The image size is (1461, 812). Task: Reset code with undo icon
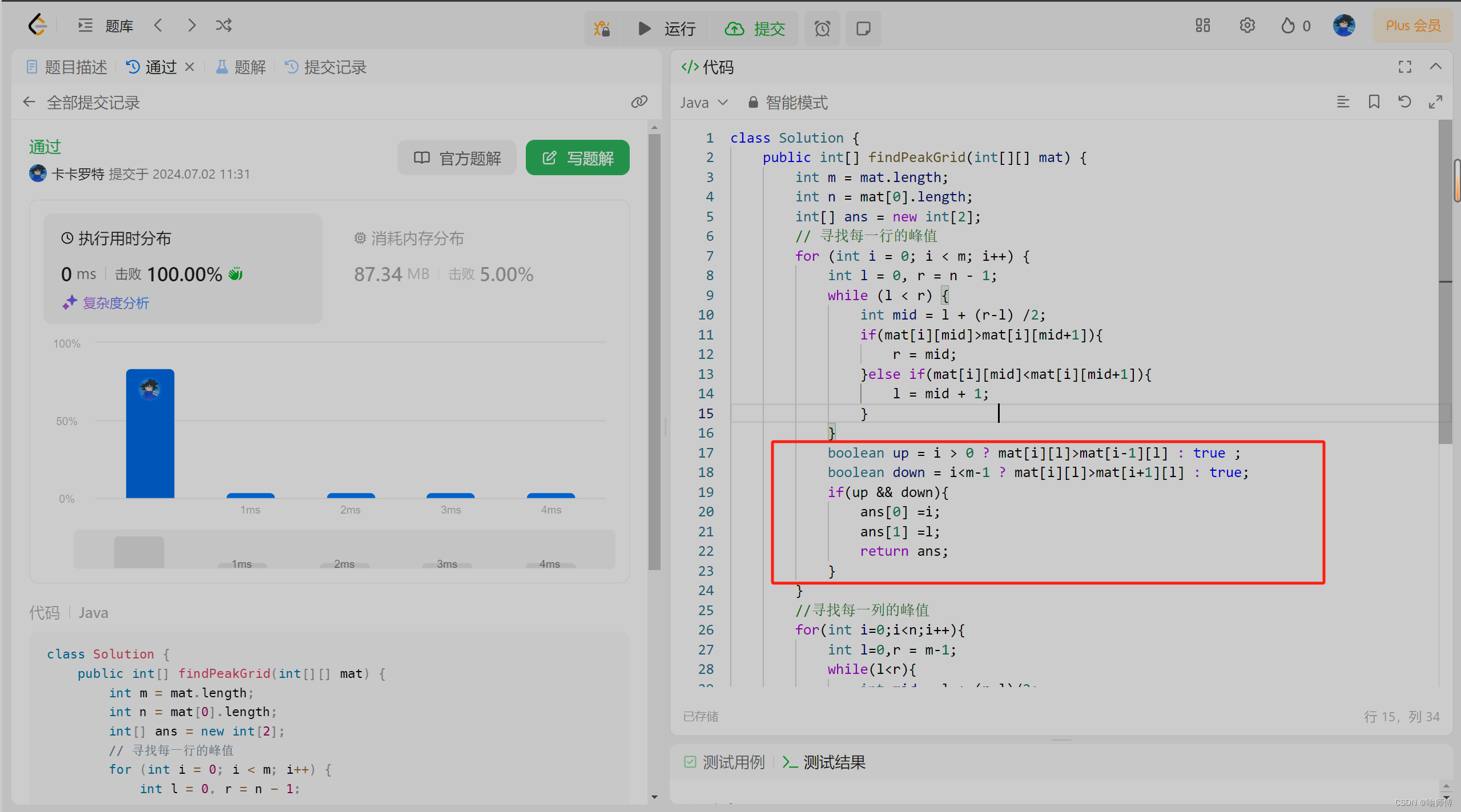point(1405,102)
